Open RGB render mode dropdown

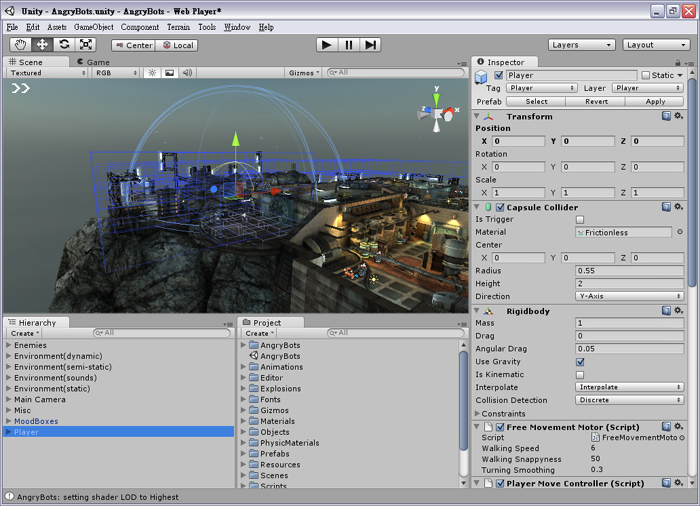(x=116, y=73)
